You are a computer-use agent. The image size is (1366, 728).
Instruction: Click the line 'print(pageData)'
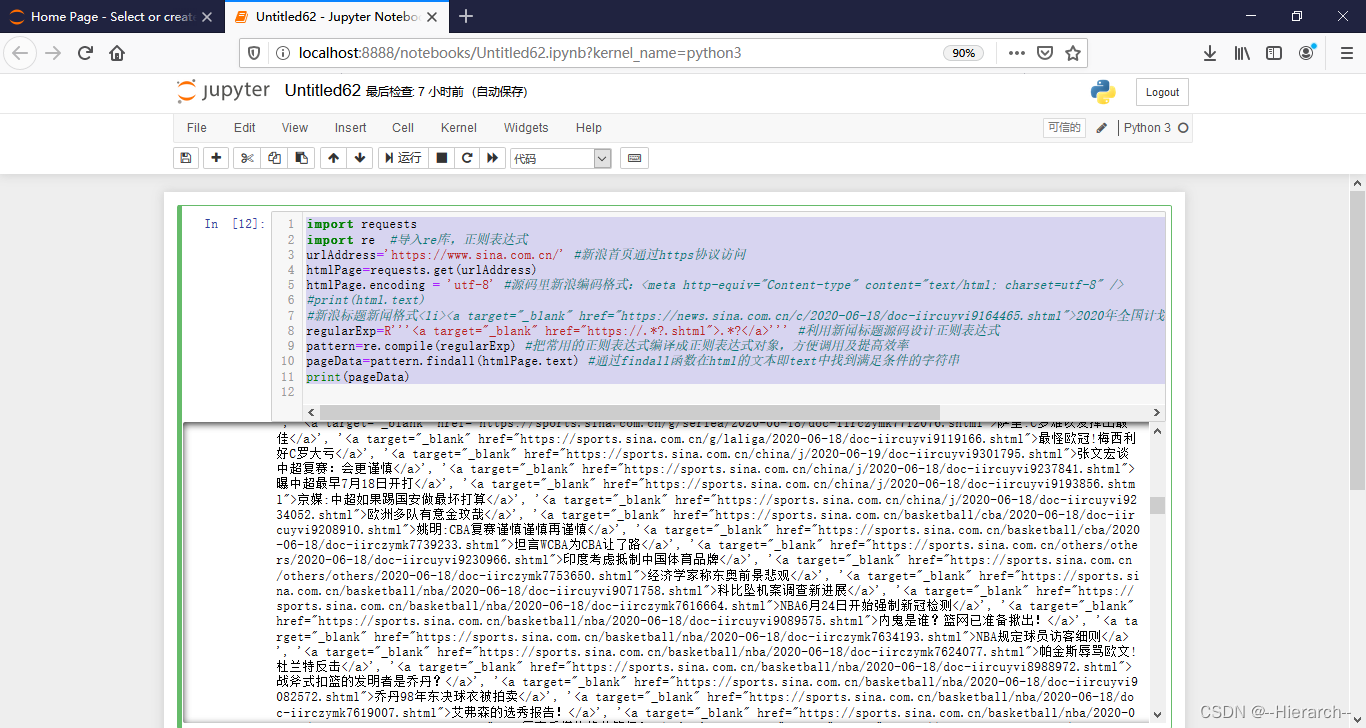358,377
